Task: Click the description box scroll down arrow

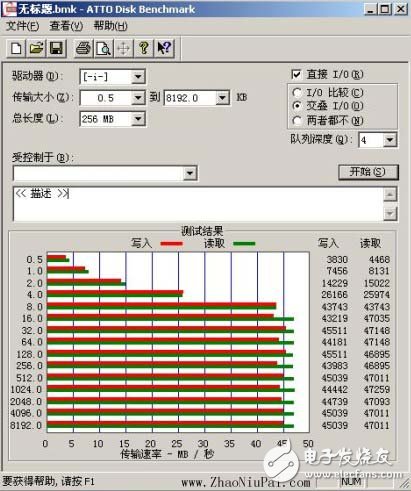Action: pyautogui.click(x=390, y=213)
